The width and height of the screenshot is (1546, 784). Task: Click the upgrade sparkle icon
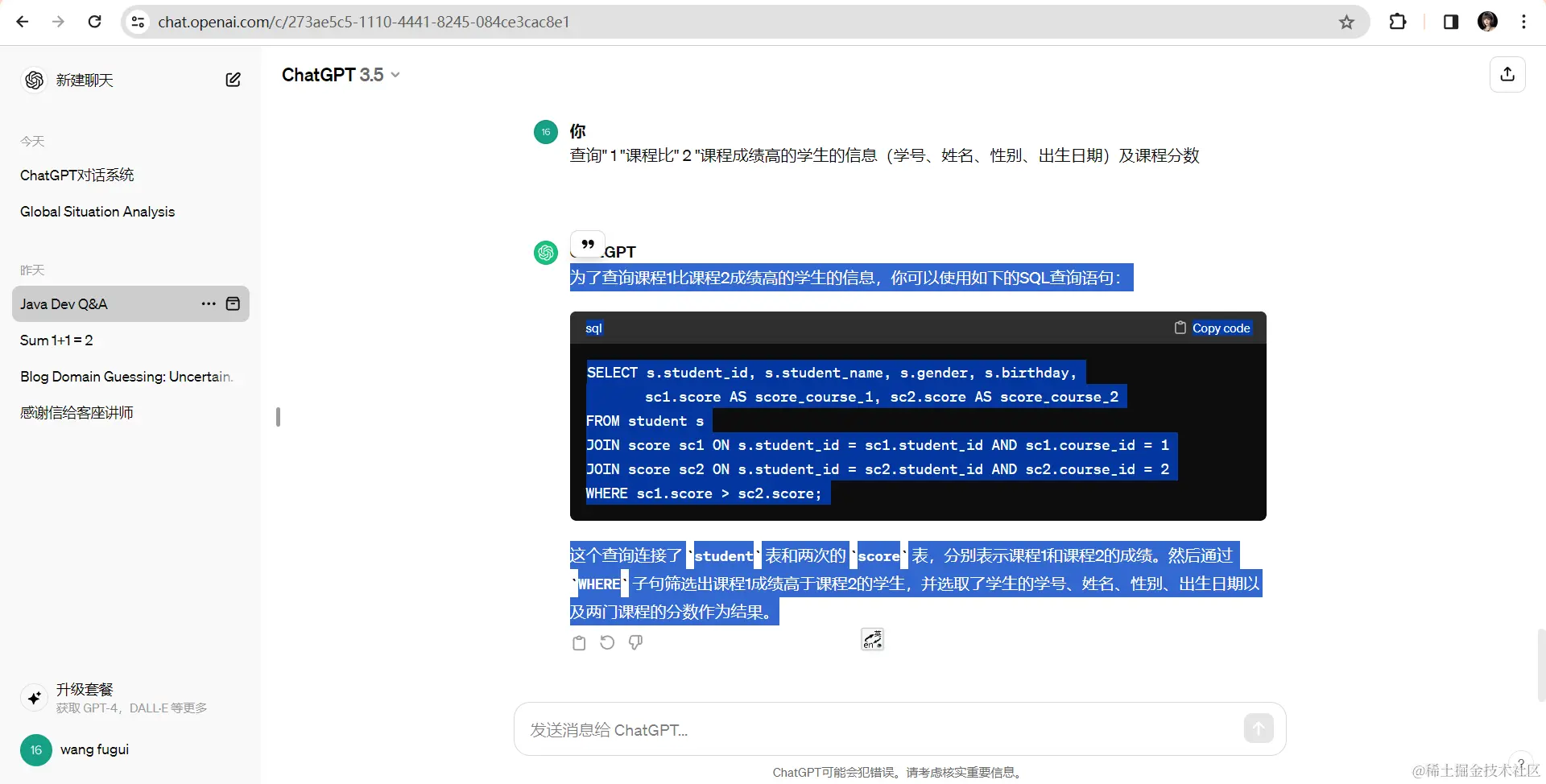[x=35, y=698]
